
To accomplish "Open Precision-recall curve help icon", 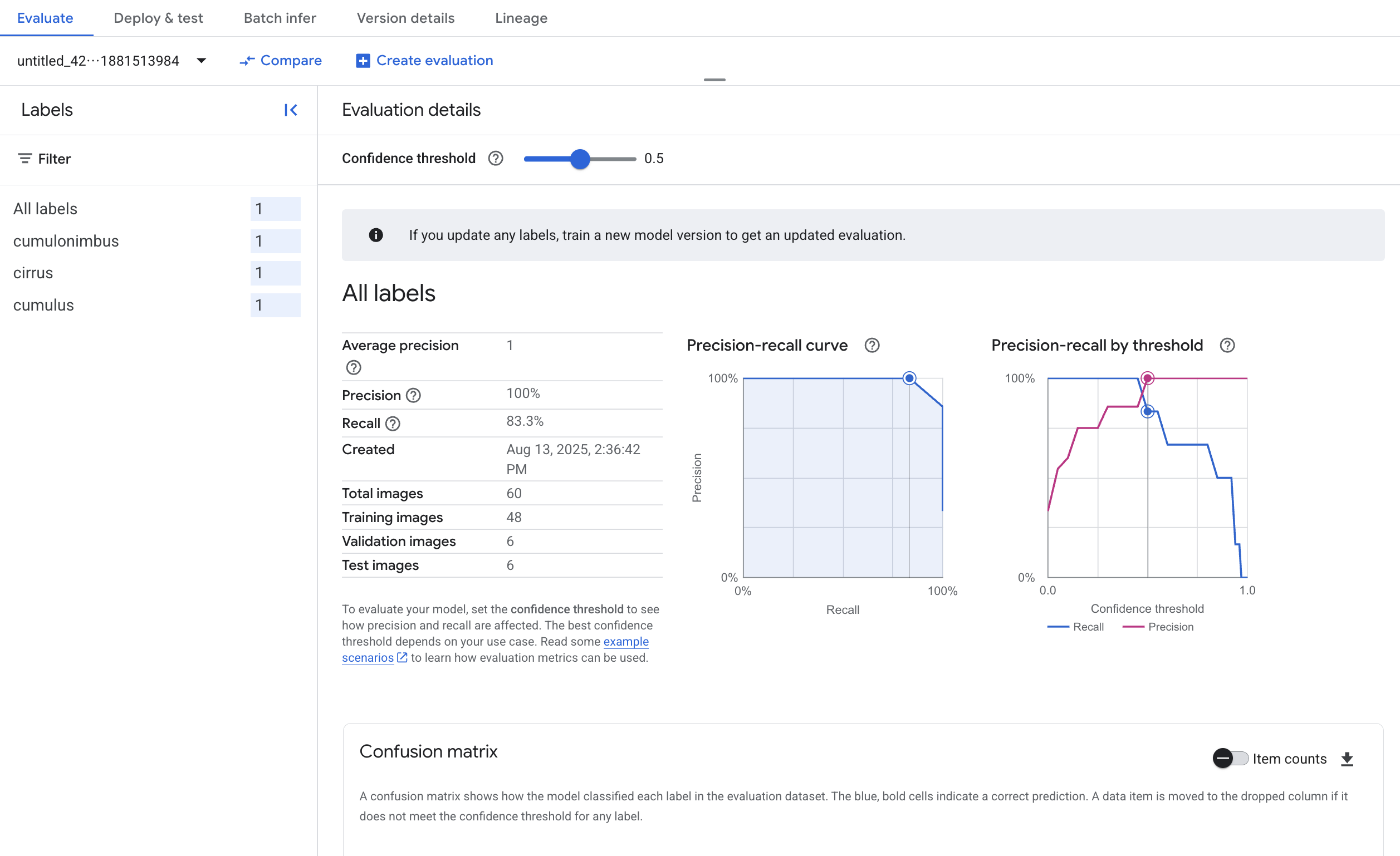I will point(872,346).
